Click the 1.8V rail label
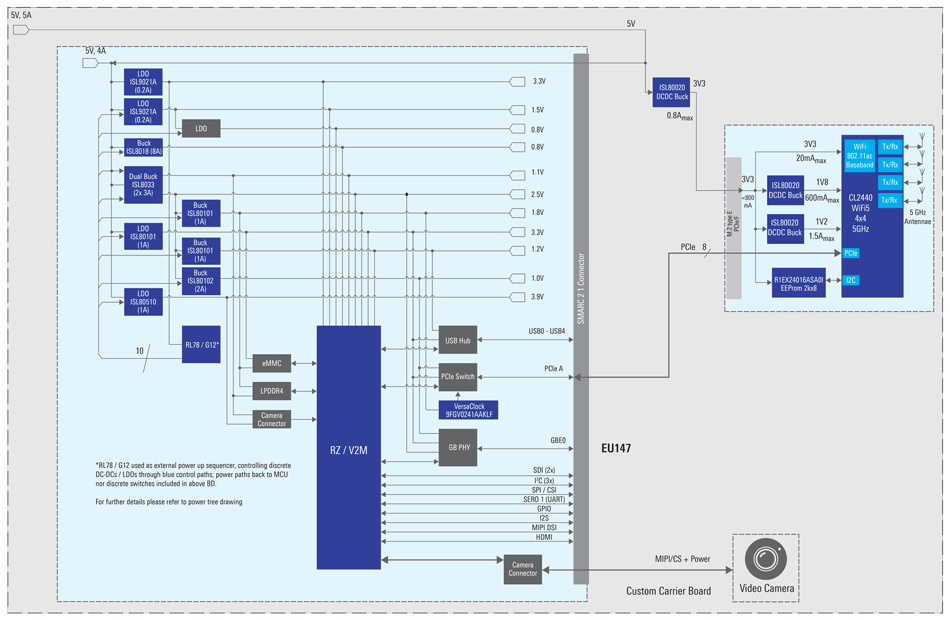The height and width of the screenshot is (620, 950). coord(537,213)
